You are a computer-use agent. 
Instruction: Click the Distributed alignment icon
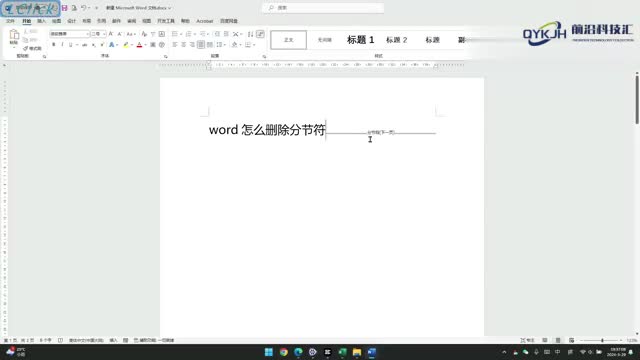[210, 44]
